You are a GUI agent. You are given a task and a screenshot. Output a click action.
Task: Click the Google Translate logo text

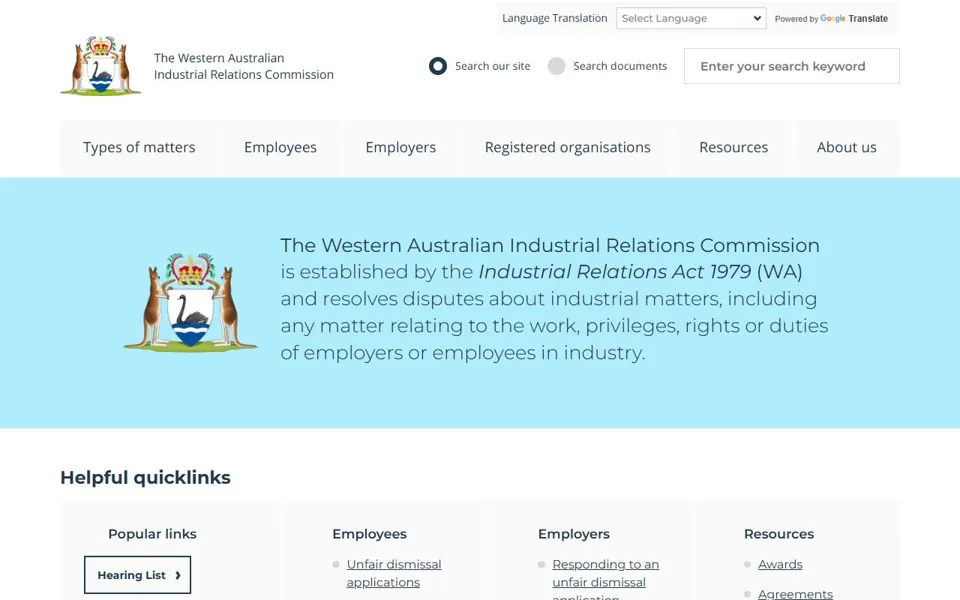click(x=854, y=18)
